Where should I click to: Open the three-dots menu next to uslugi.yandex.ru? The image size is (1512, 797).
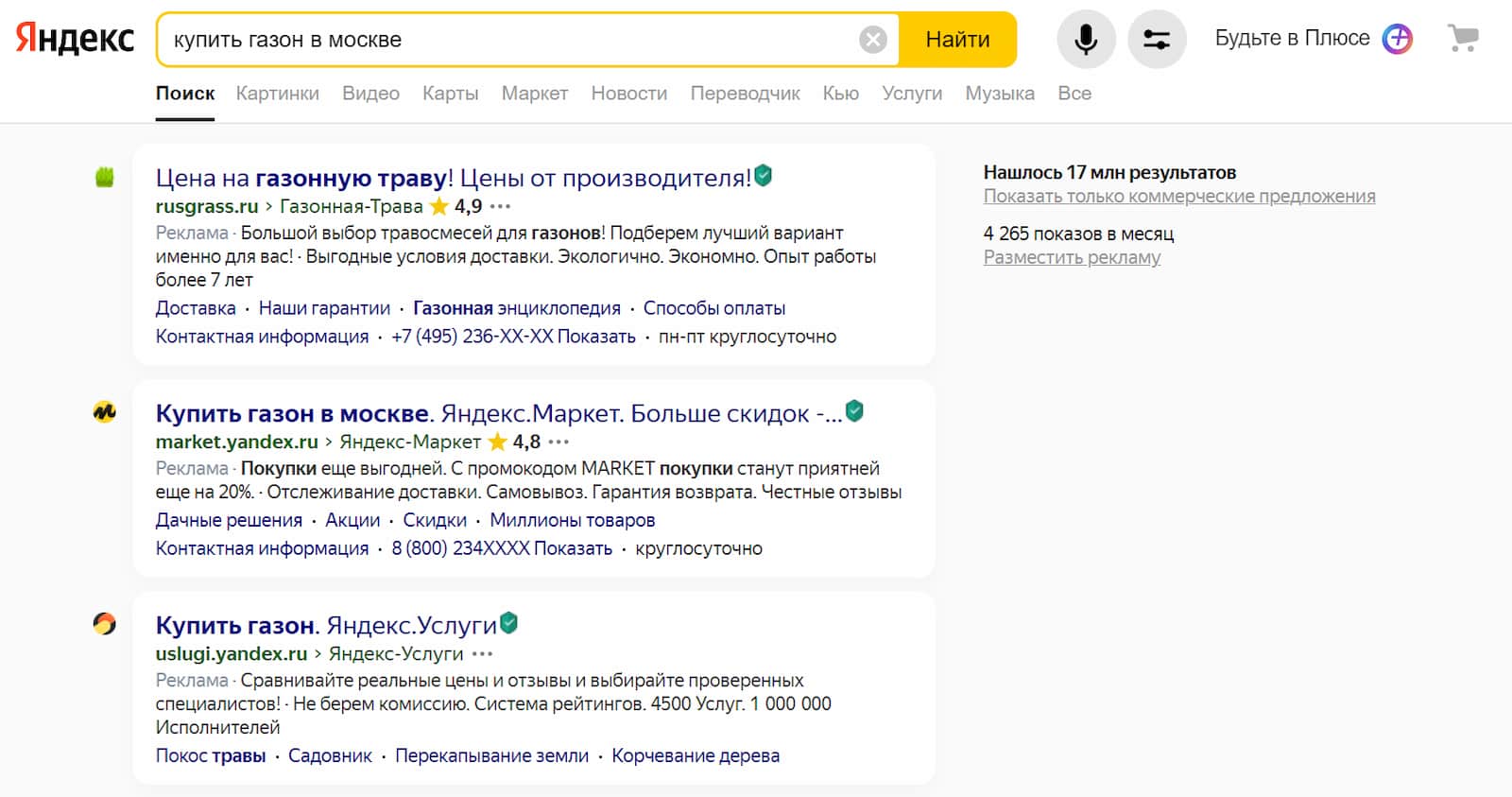tap(483, 653)
